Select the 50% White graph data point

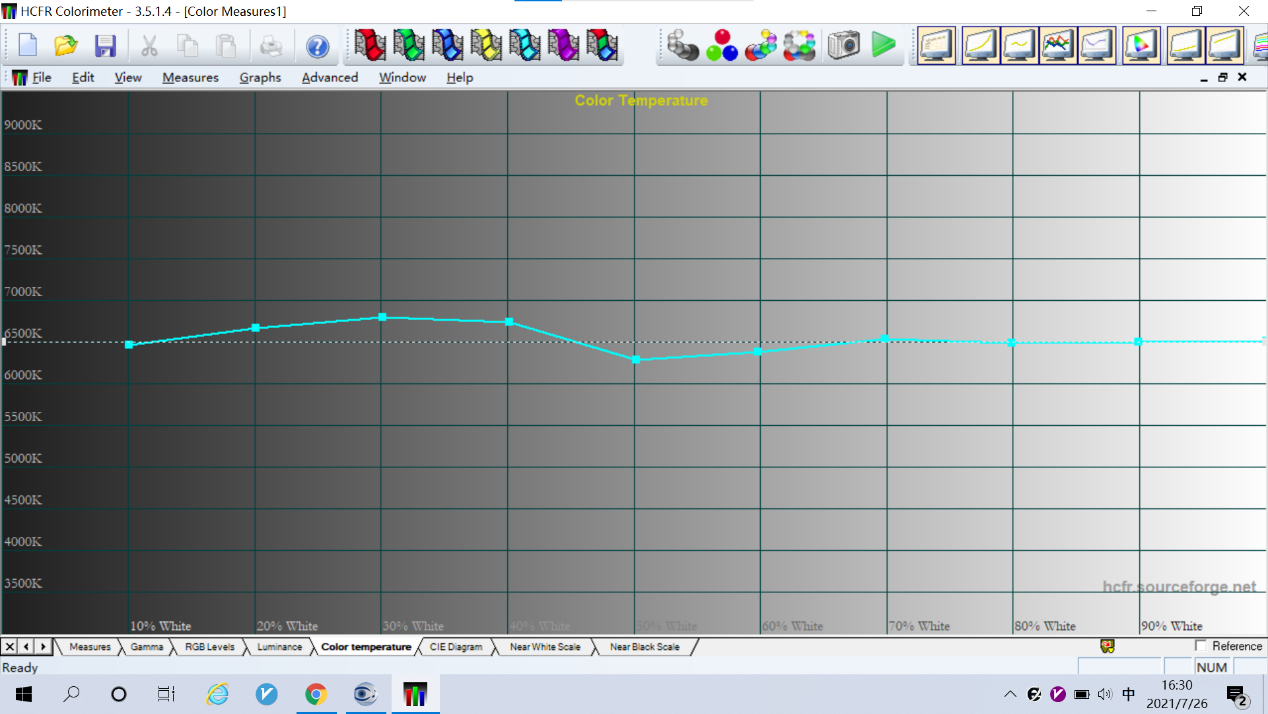pyautogui.click(x=635, y=359)
